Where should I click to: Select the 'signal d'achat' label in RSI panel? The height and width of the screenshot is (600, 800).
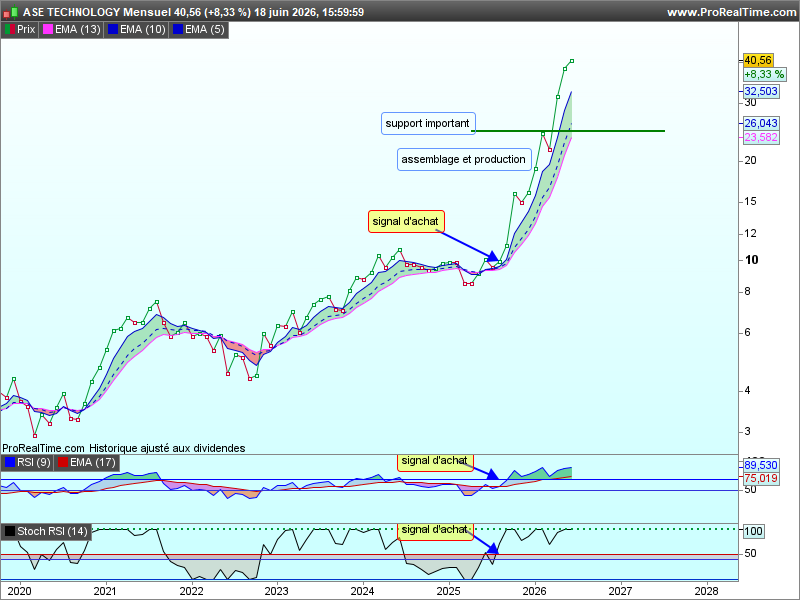click(435, 461)
